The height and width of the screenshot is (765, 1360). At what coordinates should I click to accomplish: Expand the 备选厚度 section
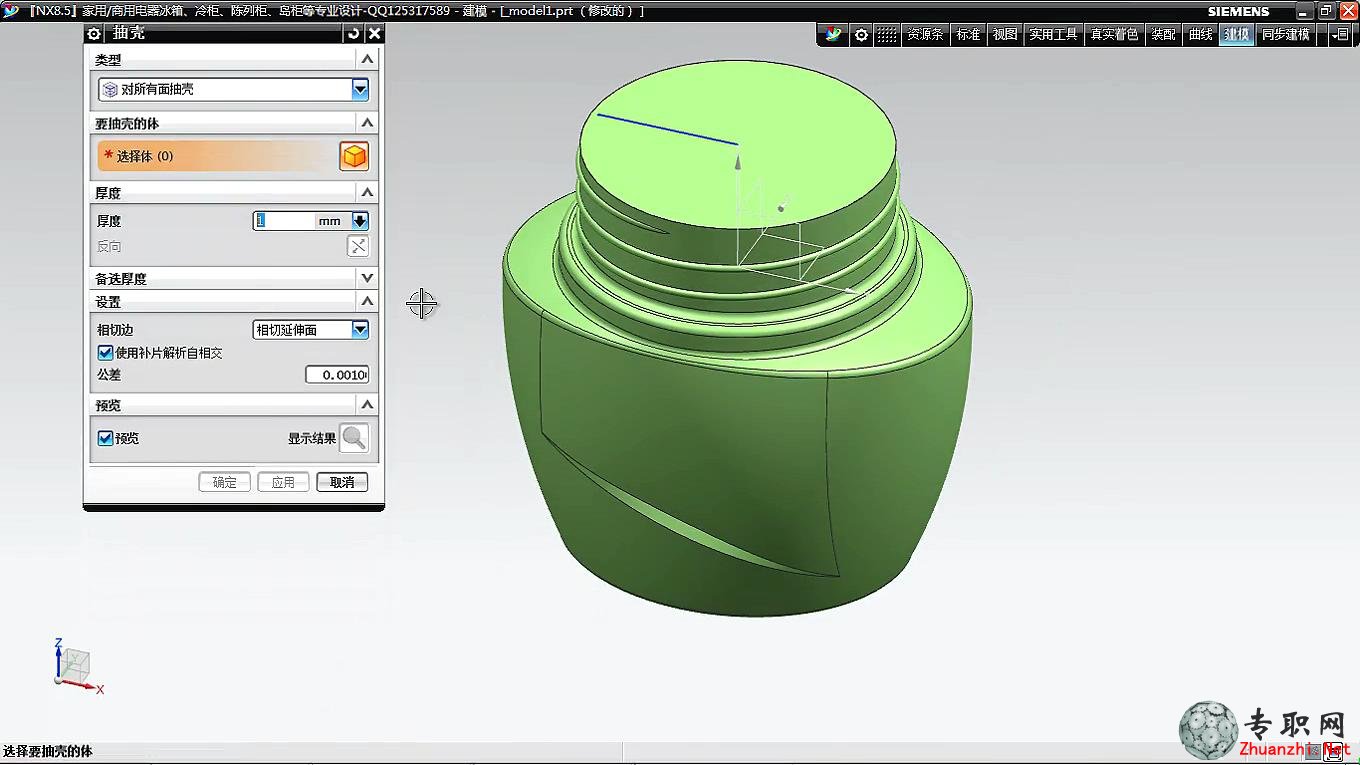pos(367,278)
